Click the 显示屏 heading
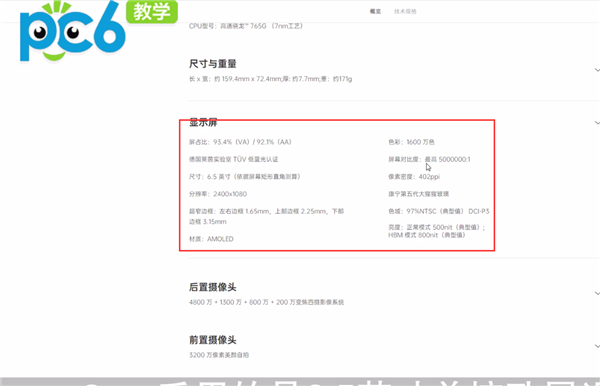This screenshot has height=386, width=600. point(203,122)
